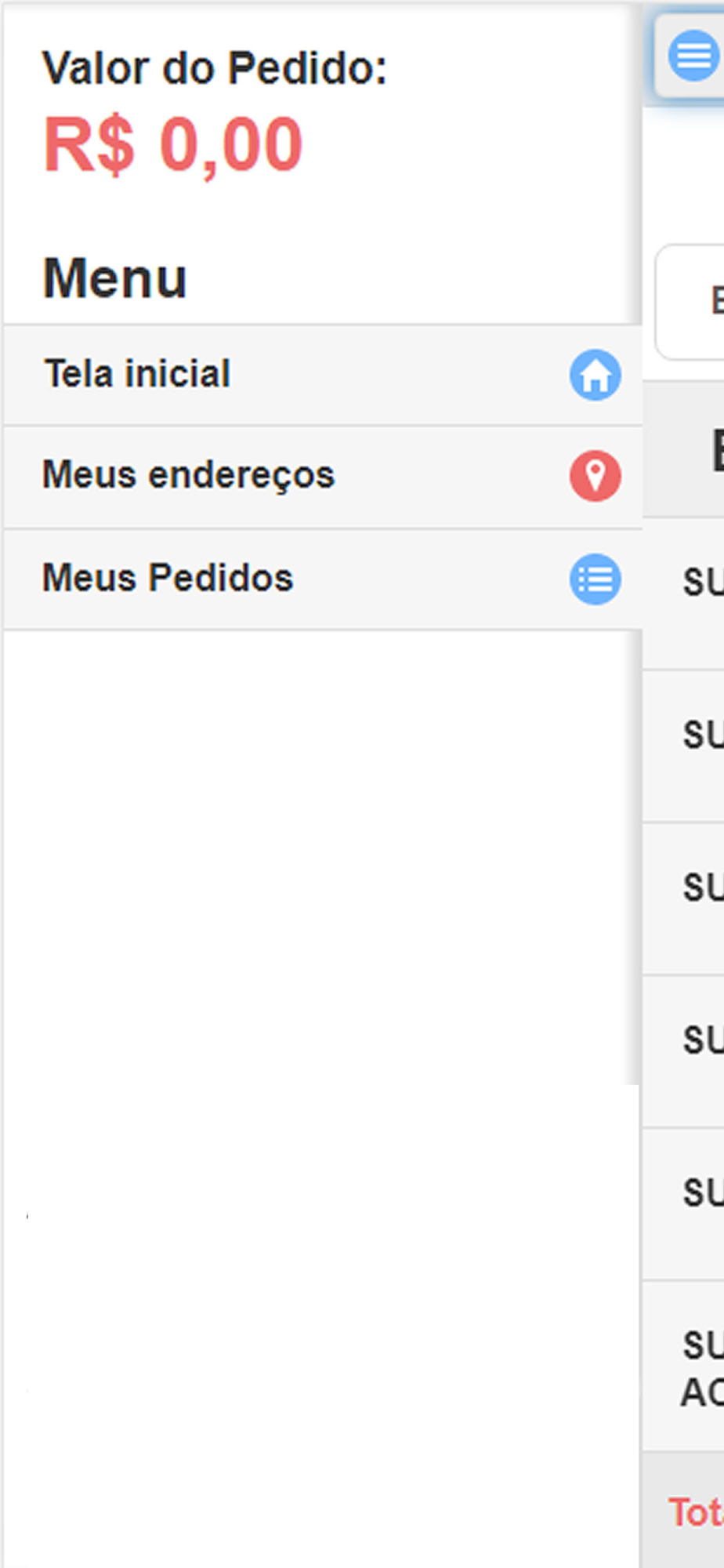Open the Meus endereços menu item
This screenshot has width=724, height=1568.
pos(323,477)
